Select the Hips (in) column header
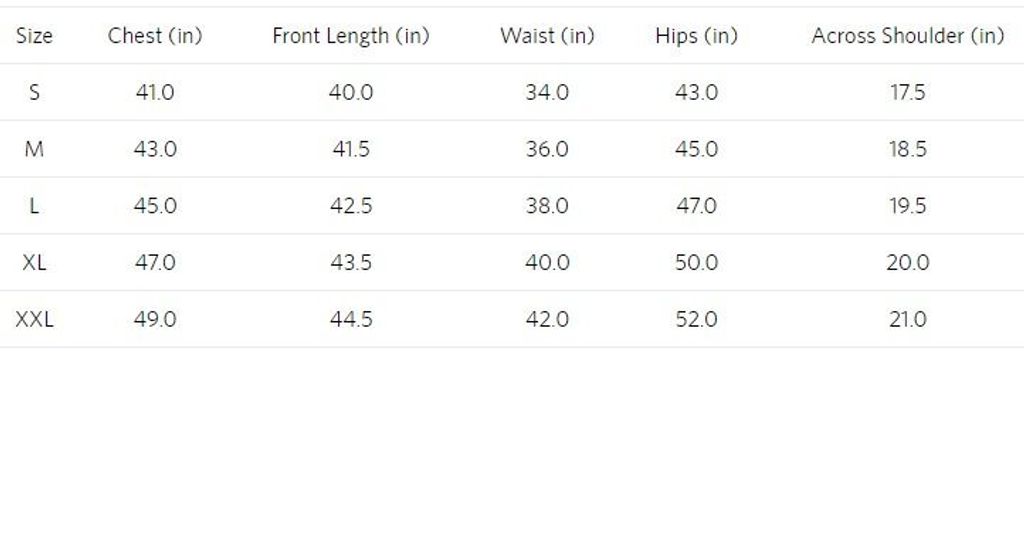1024x559 pixels. (696, 36)
